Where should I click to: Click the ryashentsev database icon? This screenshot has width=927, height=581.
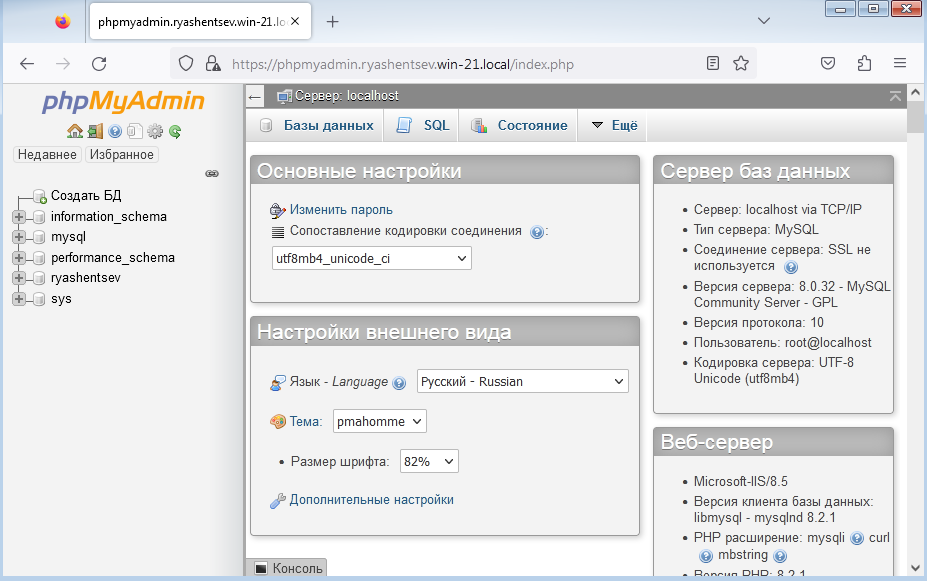tap(39, 278)
